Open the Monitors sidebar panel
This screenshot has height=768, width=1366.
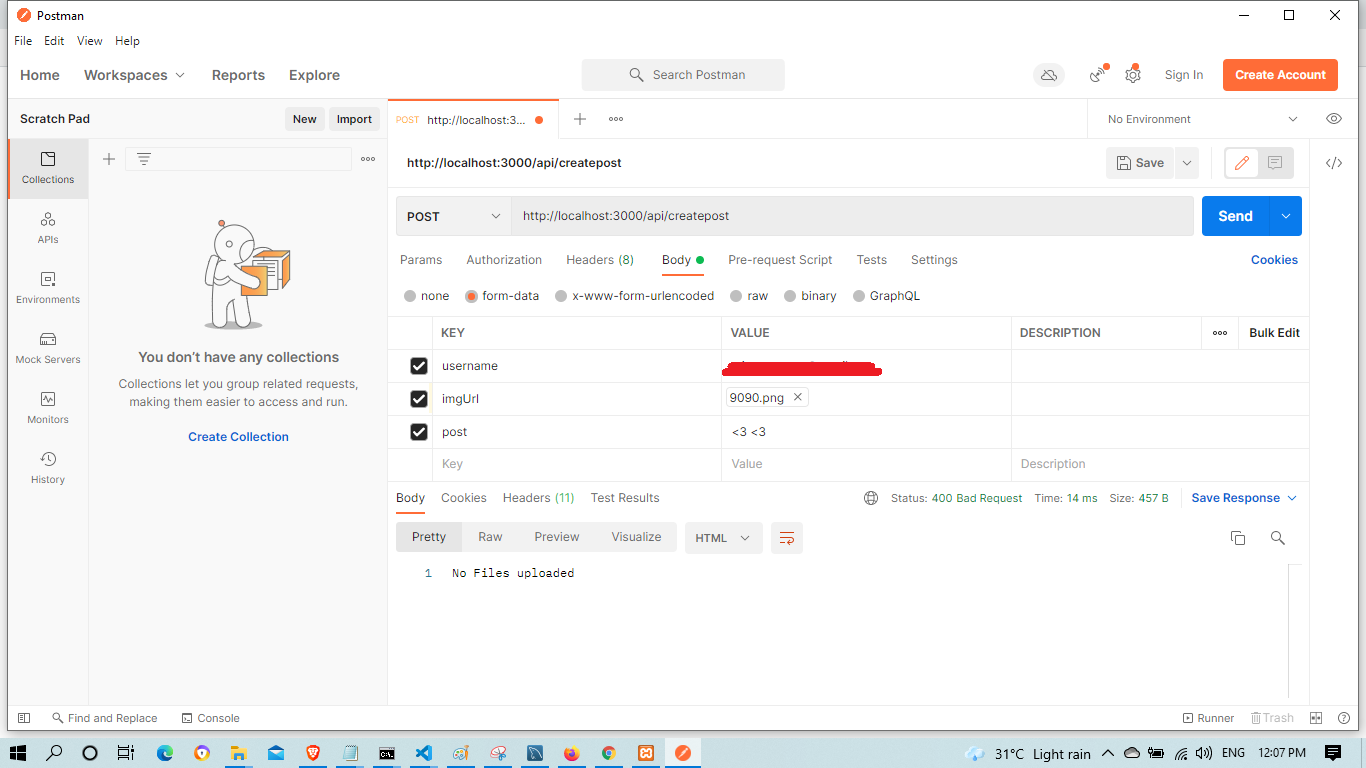tap(48, 408)
